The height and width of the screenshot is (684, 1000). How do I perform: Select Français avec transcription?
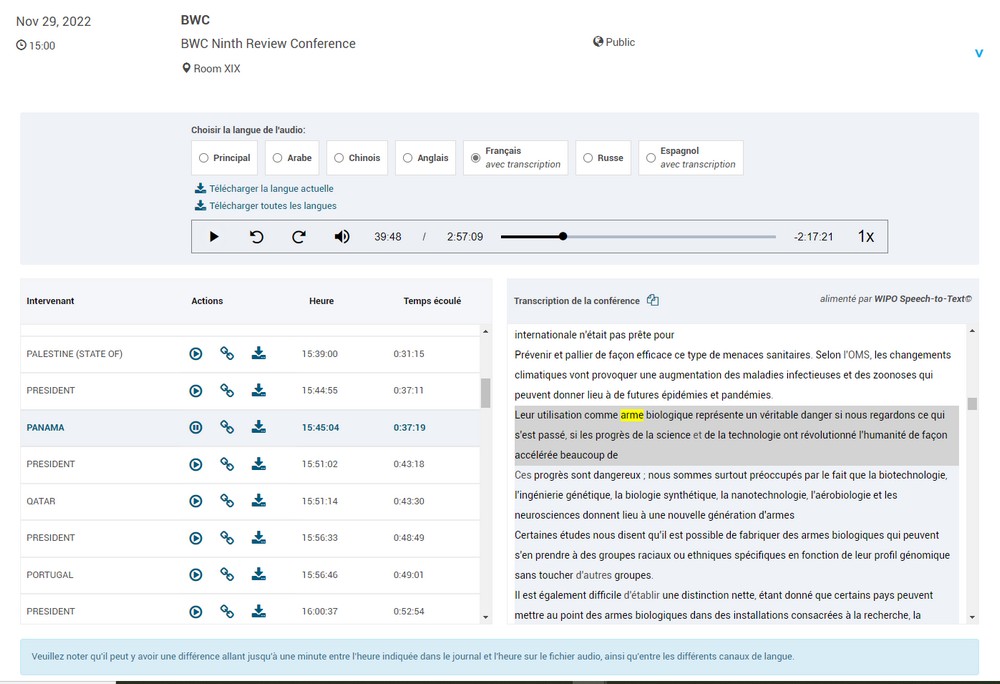pyautogui.click(x=515, y=157)
